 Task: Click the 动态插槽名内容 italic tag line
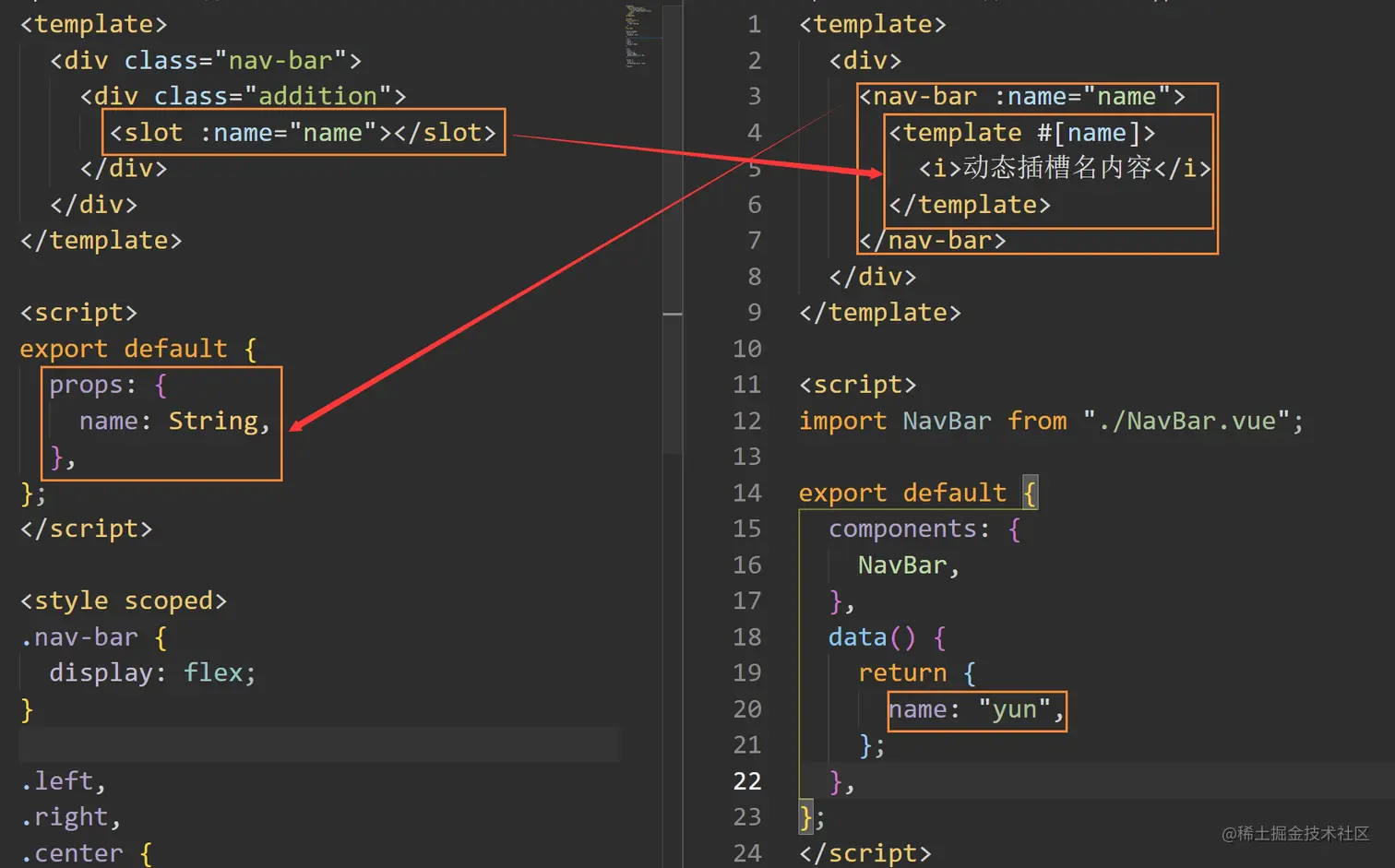pos(1065,169)
